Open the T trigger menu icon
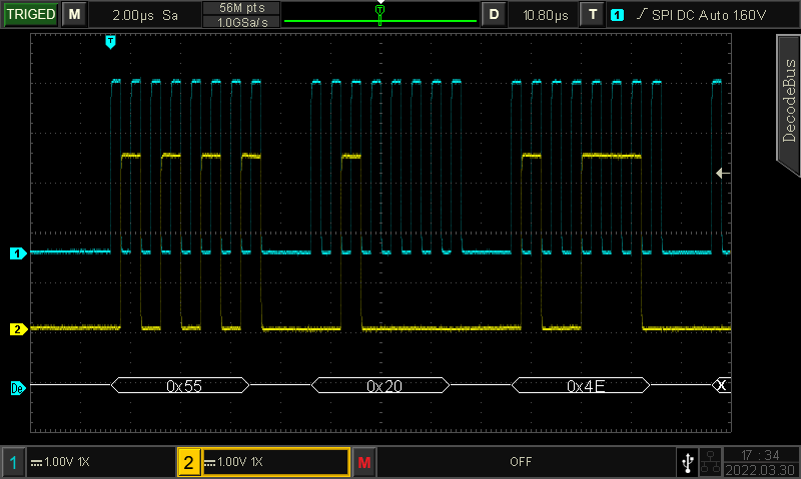 tap(594, 15)
